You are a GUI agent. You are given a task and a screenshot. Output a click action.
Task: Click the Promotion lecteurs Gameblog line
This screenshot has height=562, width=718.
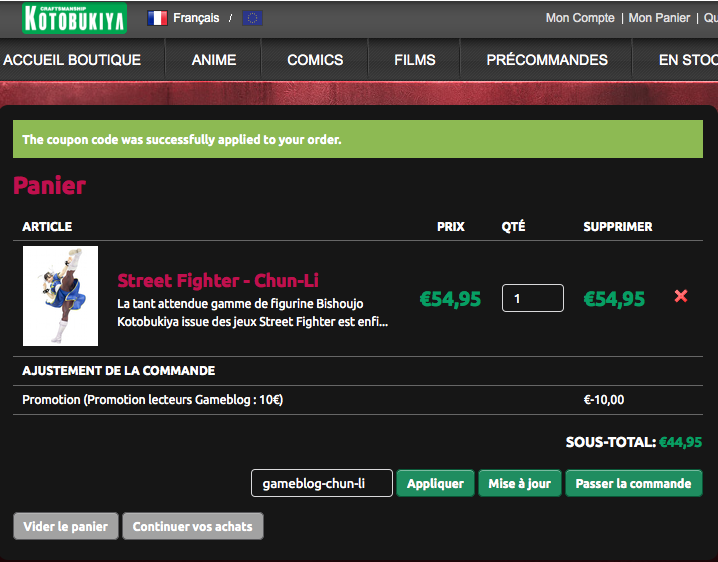tap(152, 400)
